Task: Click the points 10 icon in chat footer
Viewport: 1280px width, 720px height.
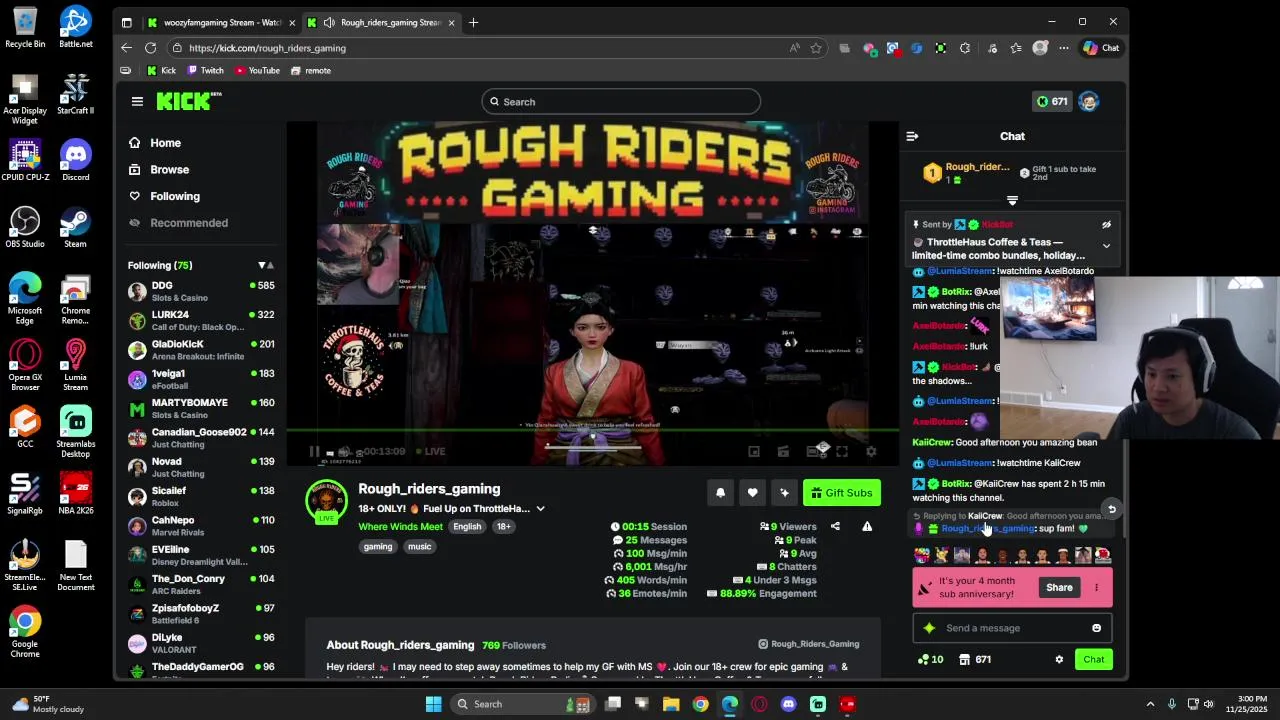Action: [x=930, y=659]
